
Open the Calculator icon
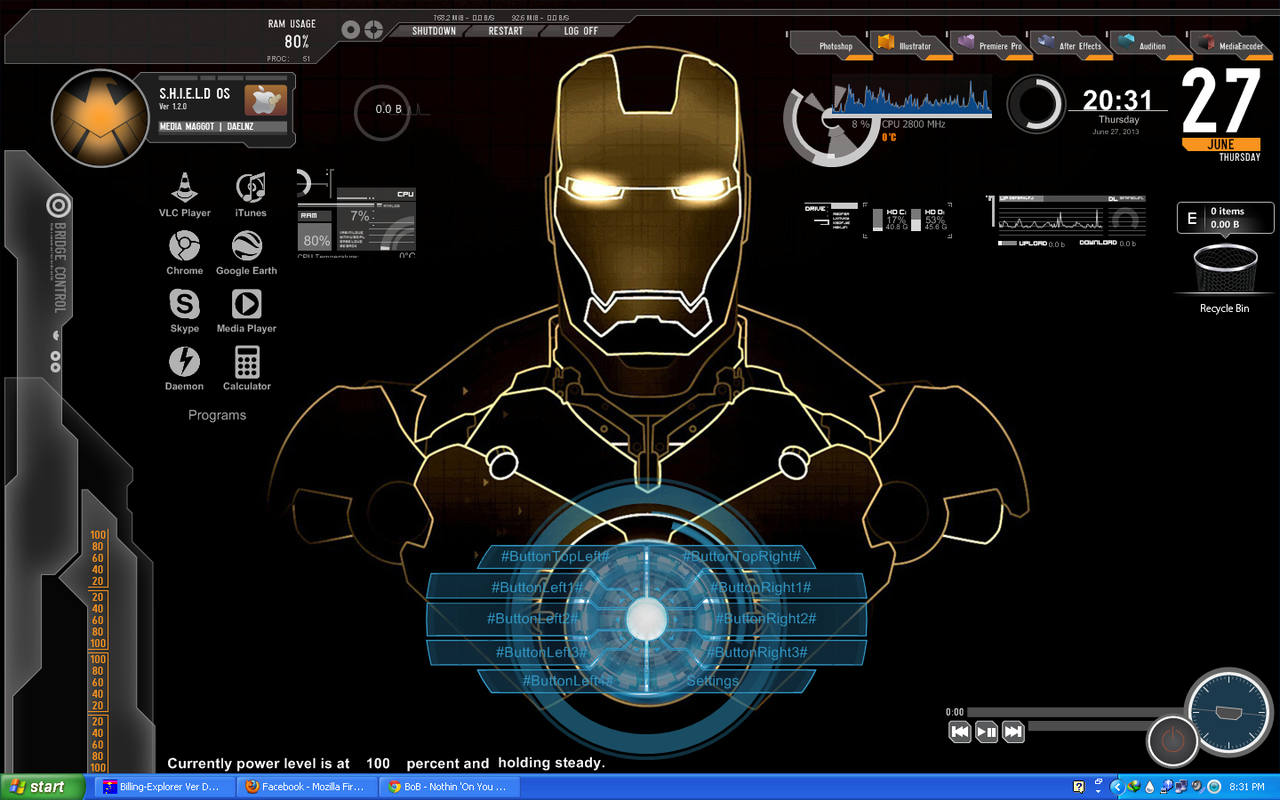pyautogui.click(x=247, y=361)
